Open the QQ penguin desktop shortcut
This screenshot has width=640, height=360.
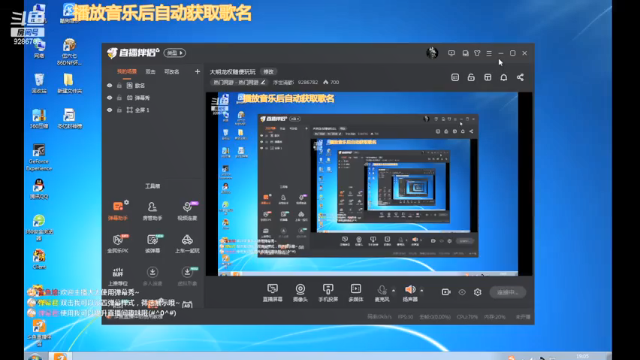click(39, 189)
